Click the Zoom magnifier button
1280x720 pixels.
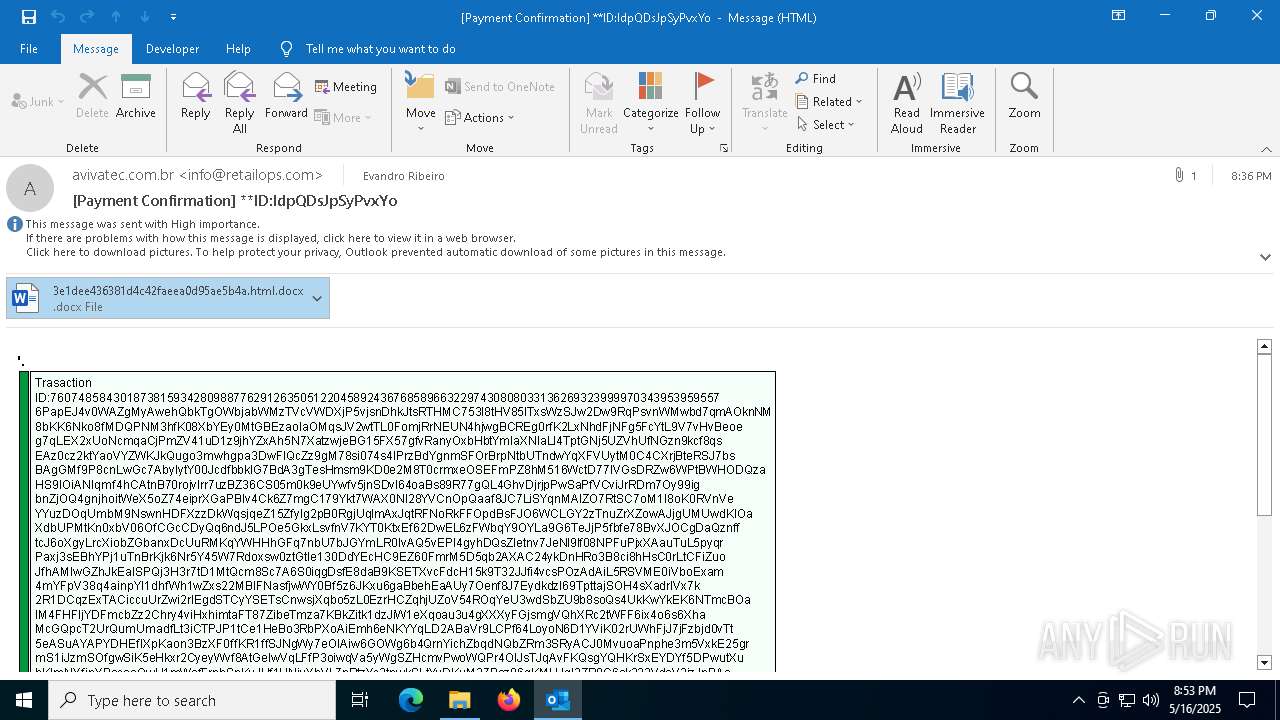(1024, 96)
